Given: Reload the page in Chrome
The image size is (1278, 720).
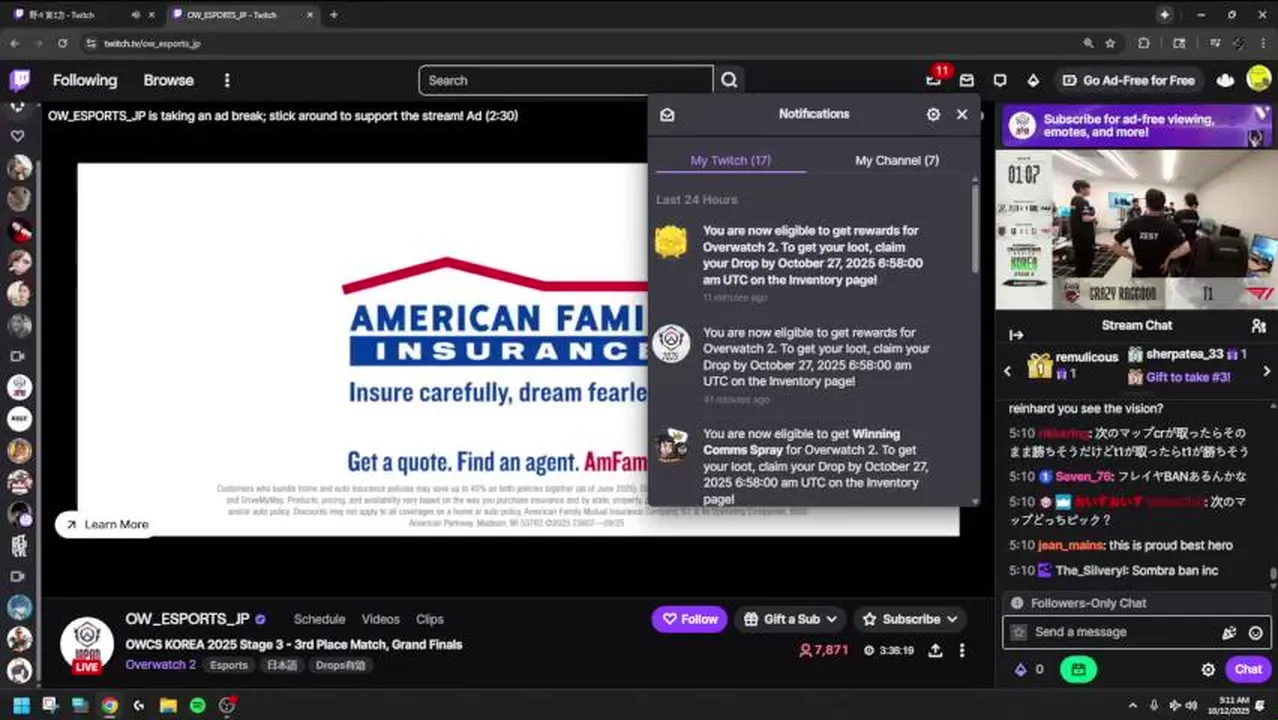Looking at the screenshot, I should (x=62, y=43).
